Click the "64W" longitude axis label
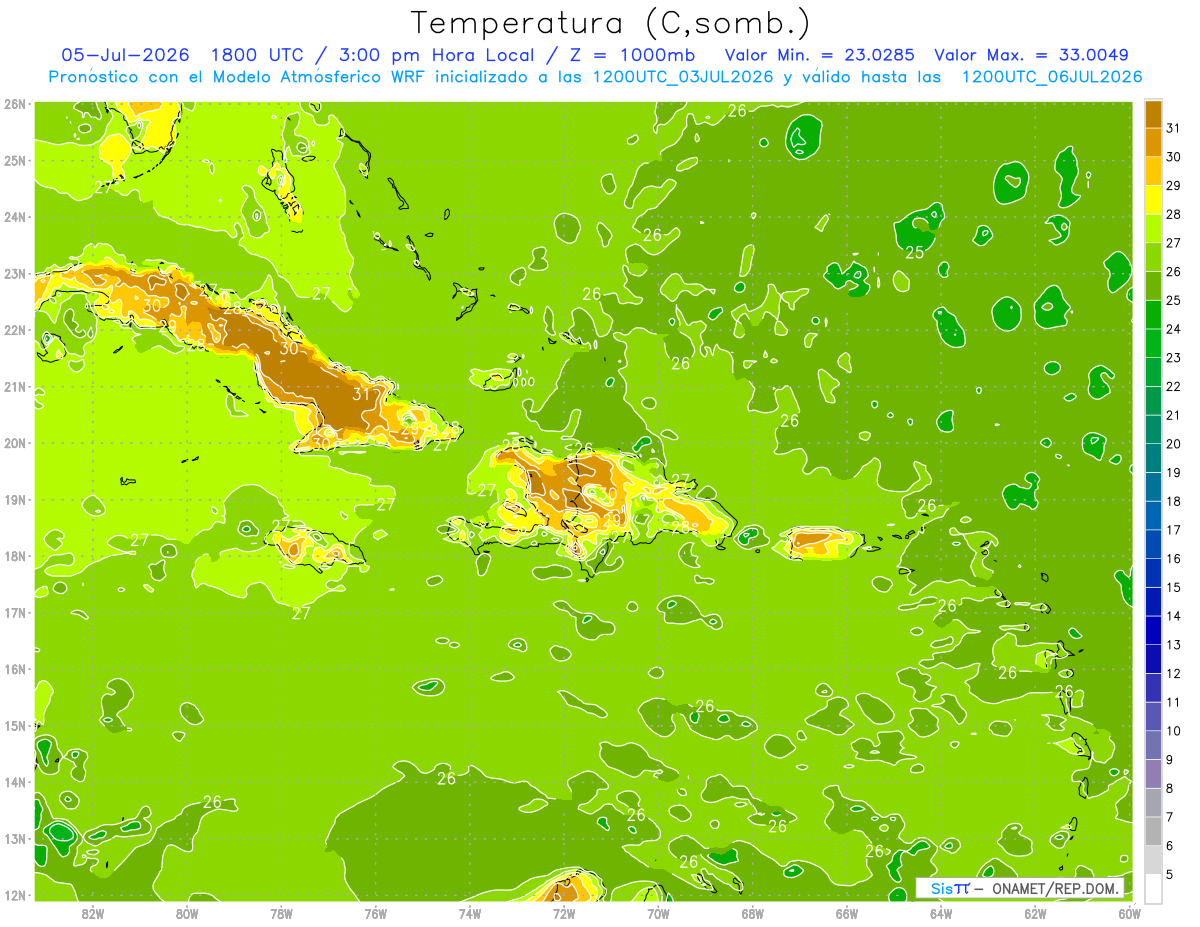 tap(941, 913)
